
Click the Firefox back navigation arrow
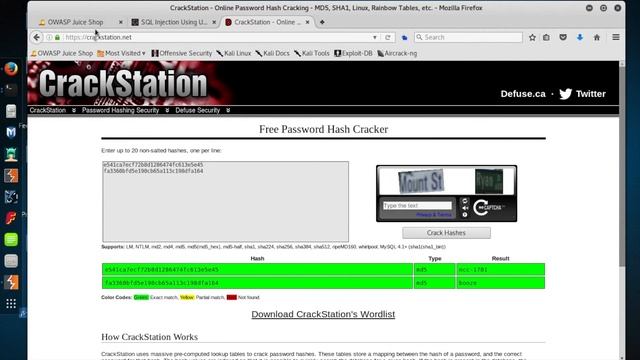tap(37, 37)
